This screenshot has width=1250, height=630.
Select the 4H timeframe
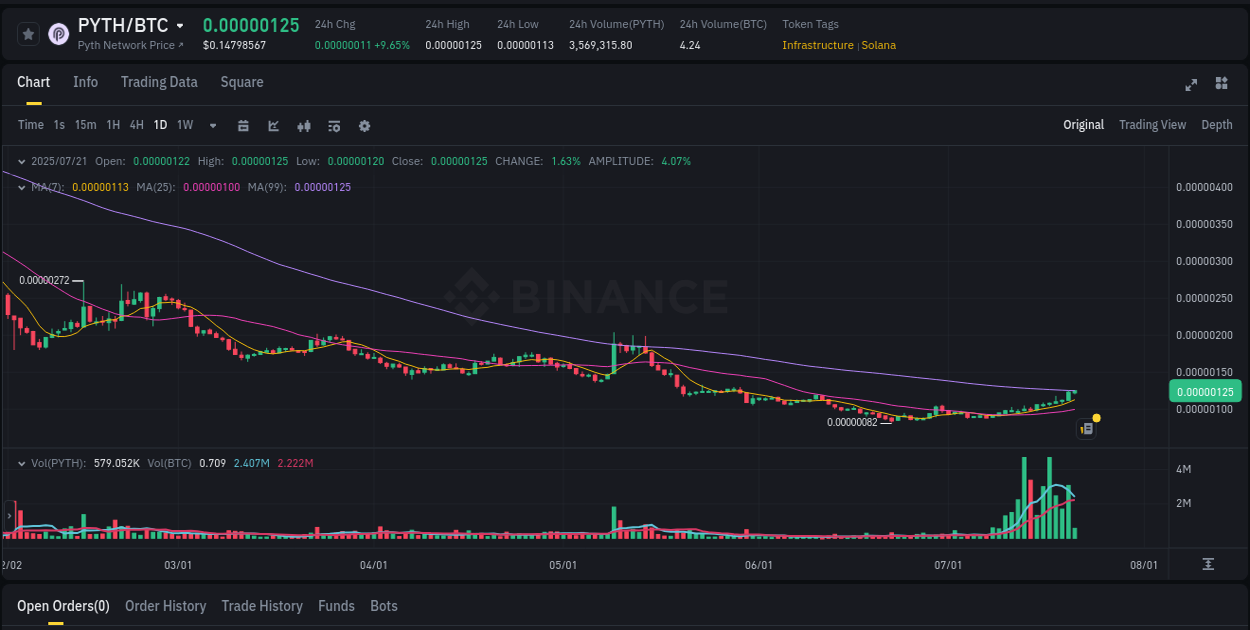[x=136, y=125]
